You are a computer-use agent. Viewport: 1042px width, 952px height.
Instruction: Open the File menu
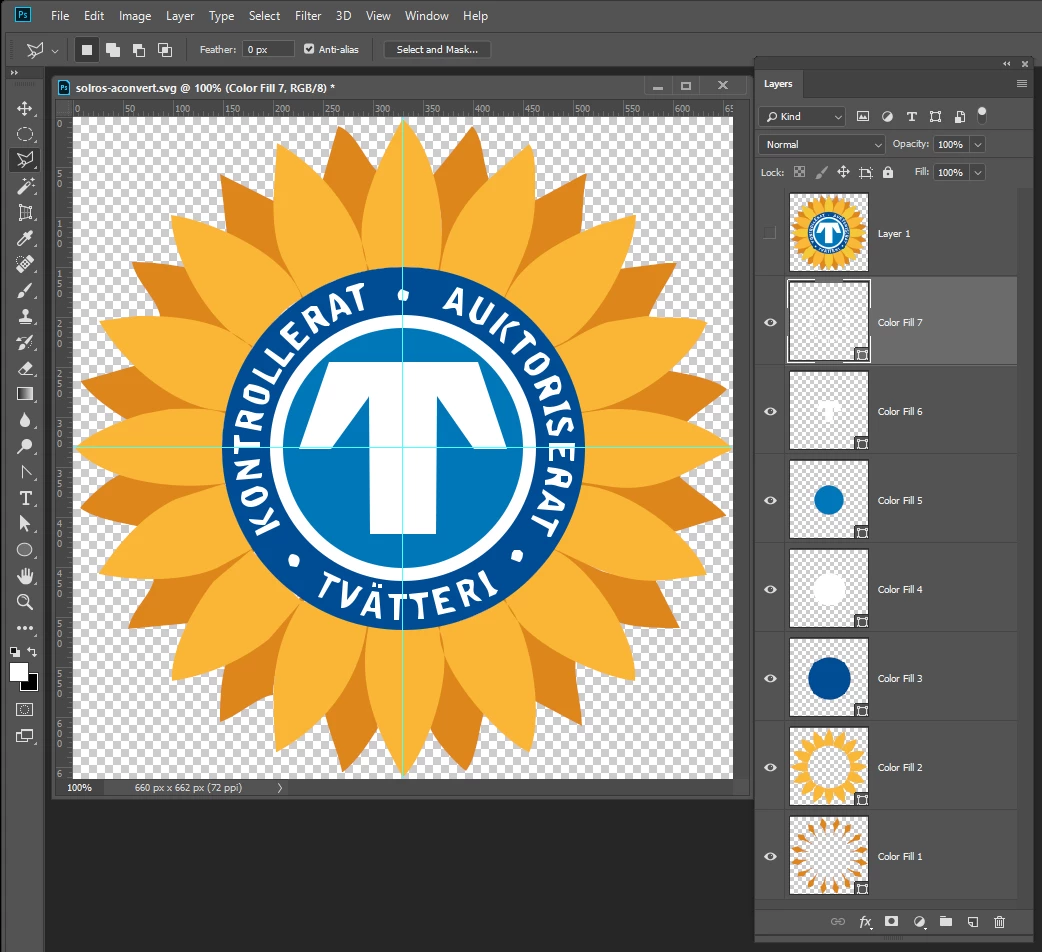tap(60, 15)
